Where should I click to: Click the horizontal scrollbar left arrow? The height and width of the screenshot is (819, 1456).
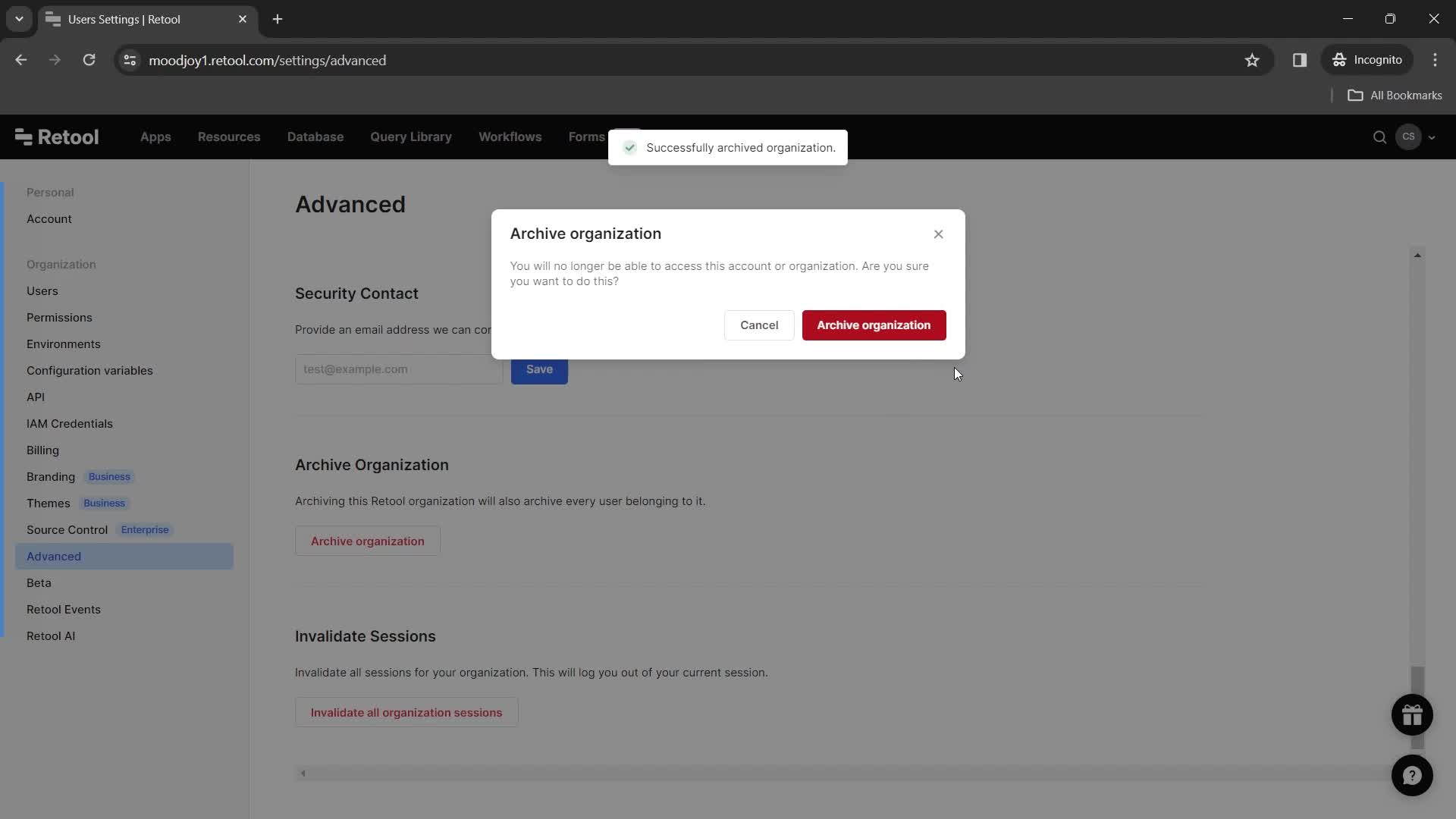coord(303,773)
